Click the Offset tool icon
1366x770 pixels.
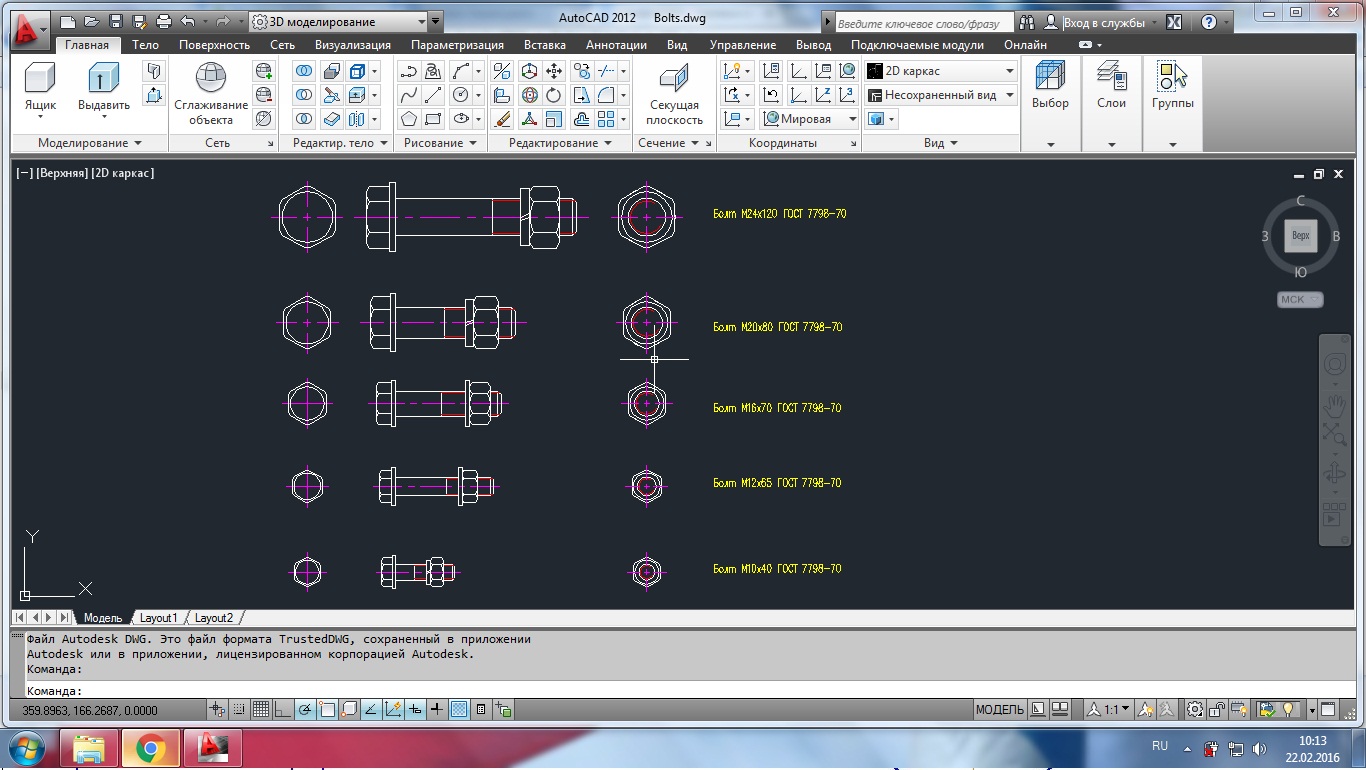(x=580, y=119)
